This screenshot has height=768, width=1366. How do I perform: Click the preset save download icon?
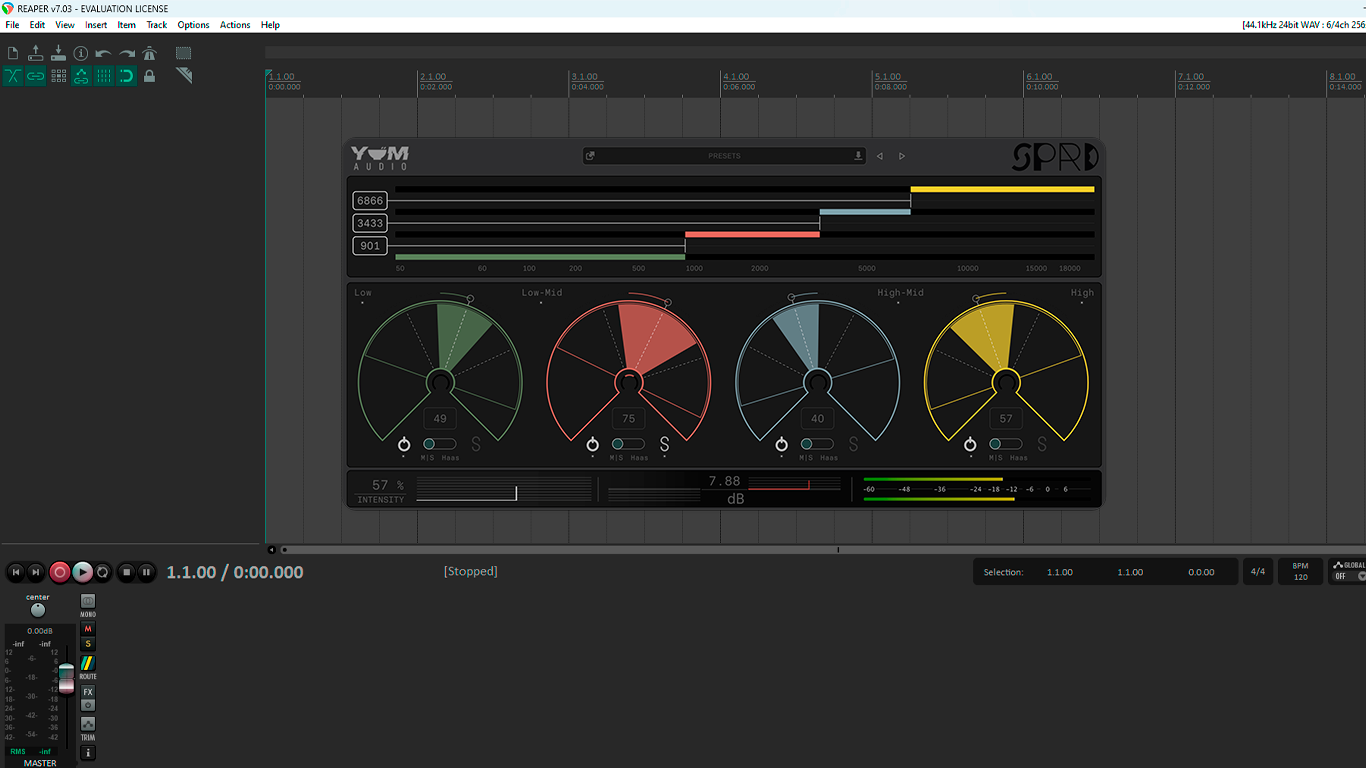[858, 156]
